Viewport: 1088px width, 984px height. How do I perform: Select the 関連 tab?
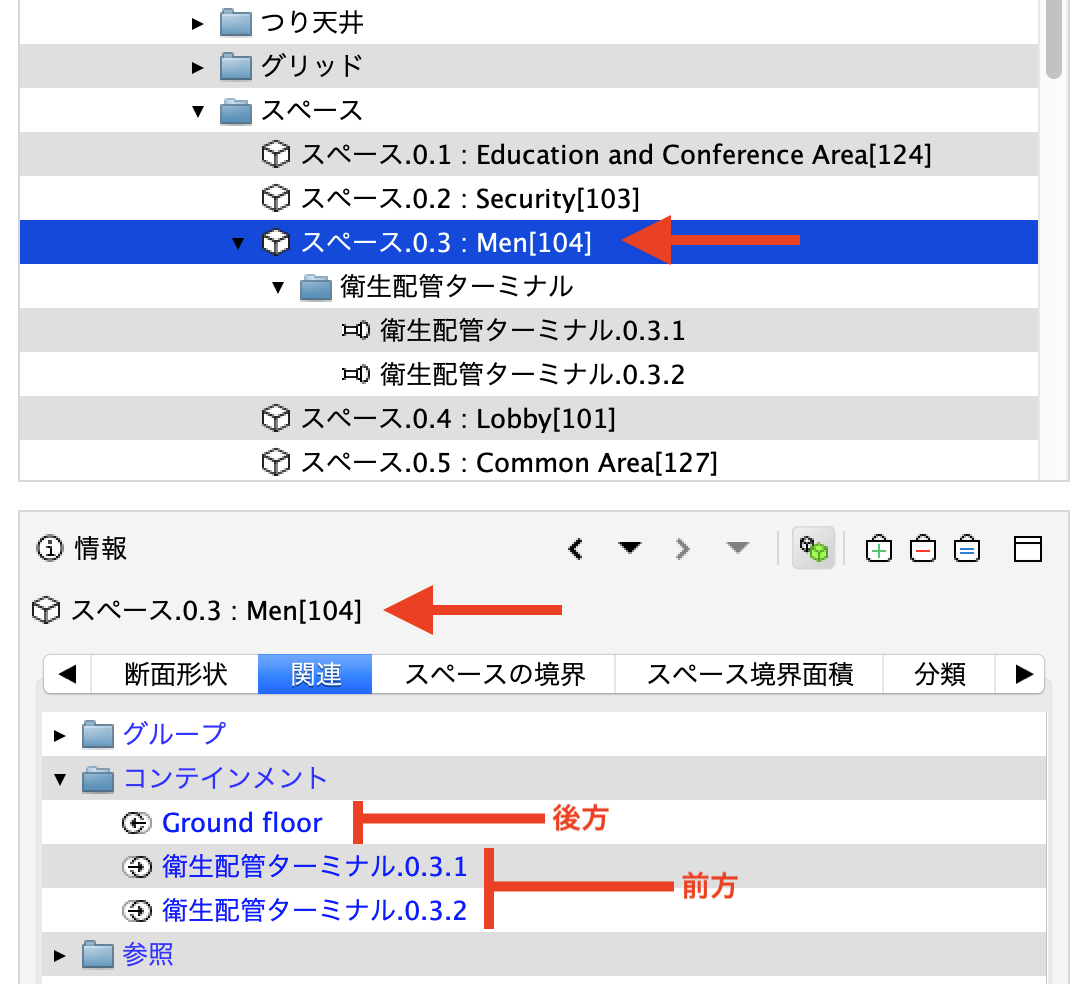click(315, 674)
